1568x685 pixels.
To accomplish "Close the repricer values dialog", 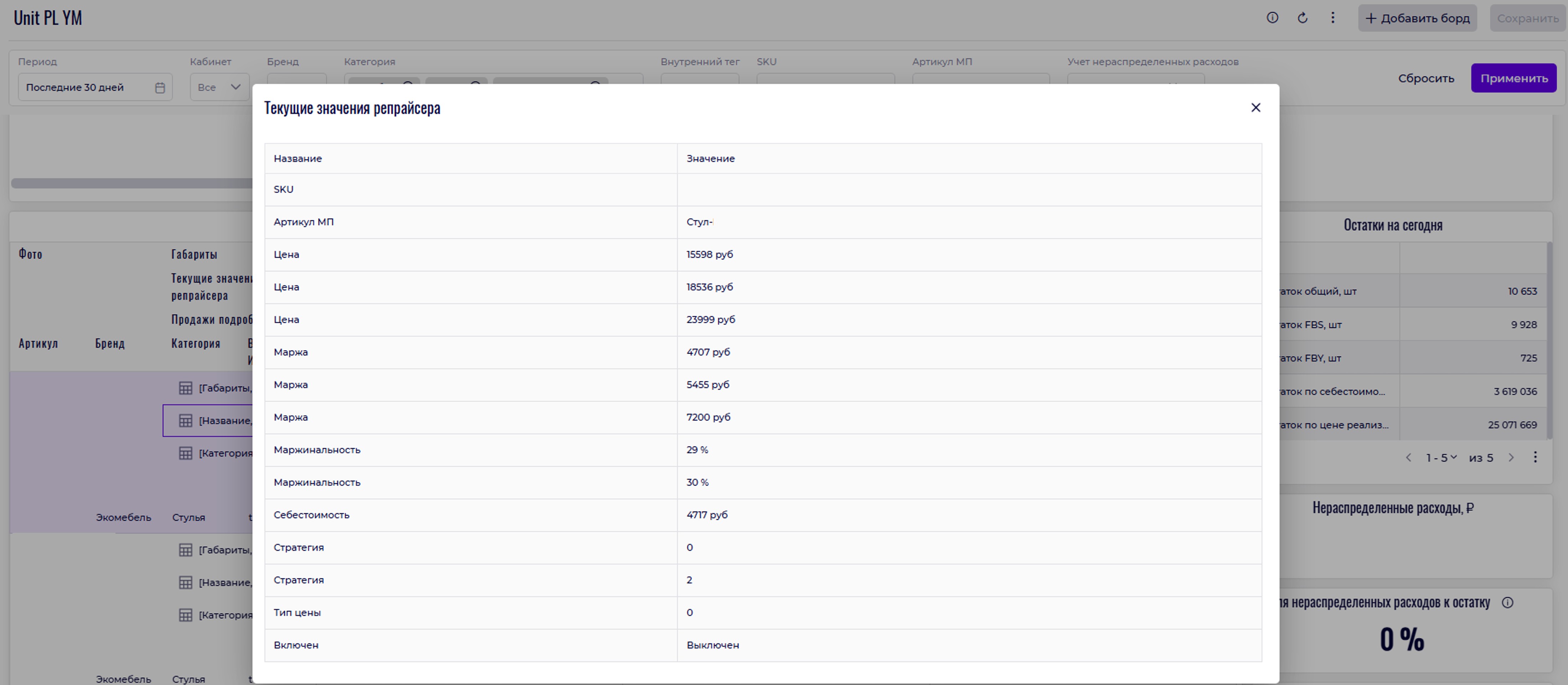I will click(1255, 108).
